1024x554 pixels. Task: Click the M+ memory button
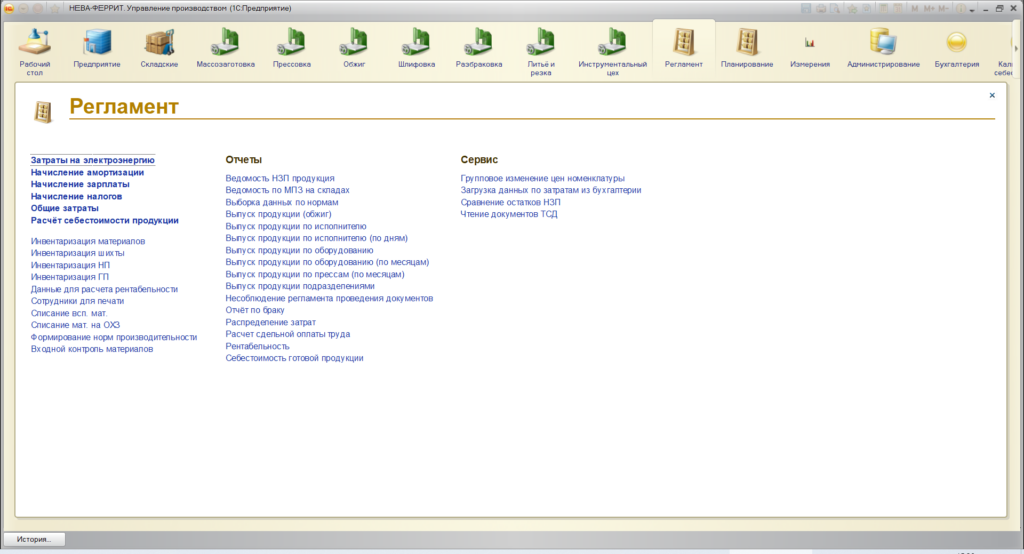[929, 8]
